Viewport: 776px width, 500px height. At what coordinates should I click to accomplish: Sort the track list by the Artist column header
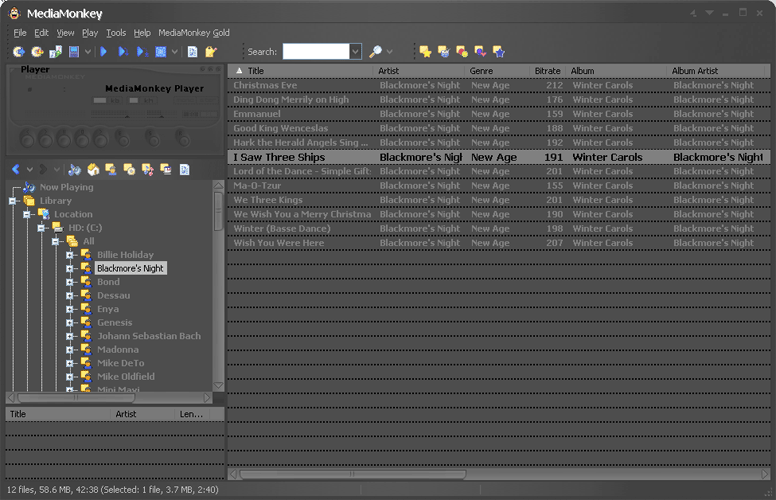pyautogui.click(x=418, y=71)
